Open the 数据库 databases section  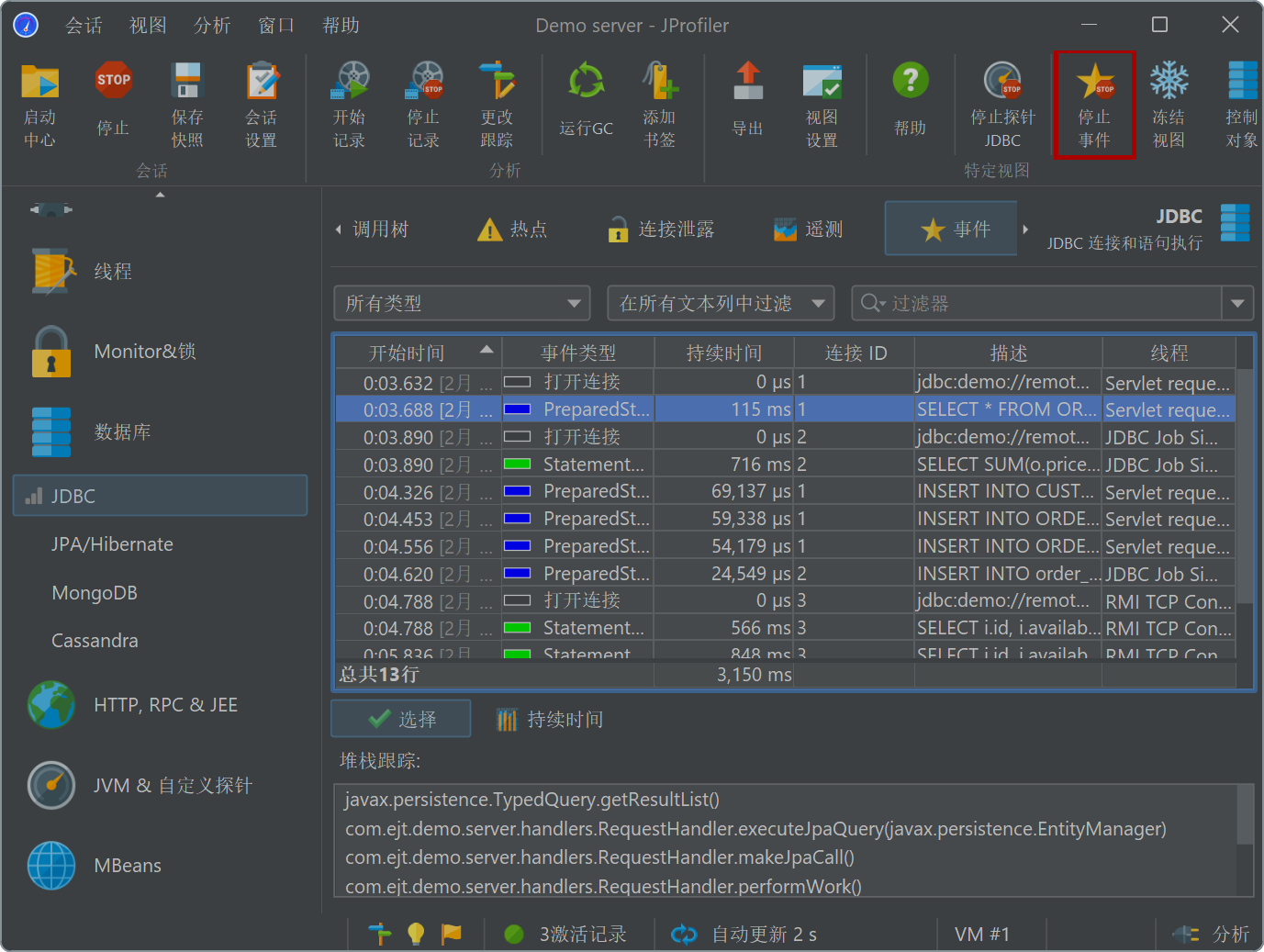pos(92,431)
